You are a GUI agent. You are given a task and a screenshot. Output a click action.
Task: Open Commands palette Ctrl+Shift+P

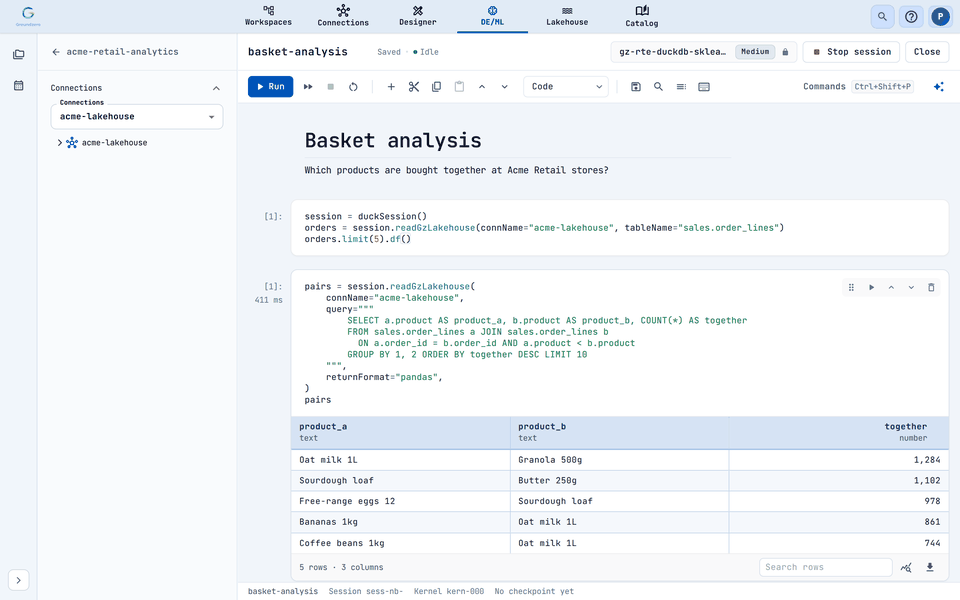coord(858,87)
